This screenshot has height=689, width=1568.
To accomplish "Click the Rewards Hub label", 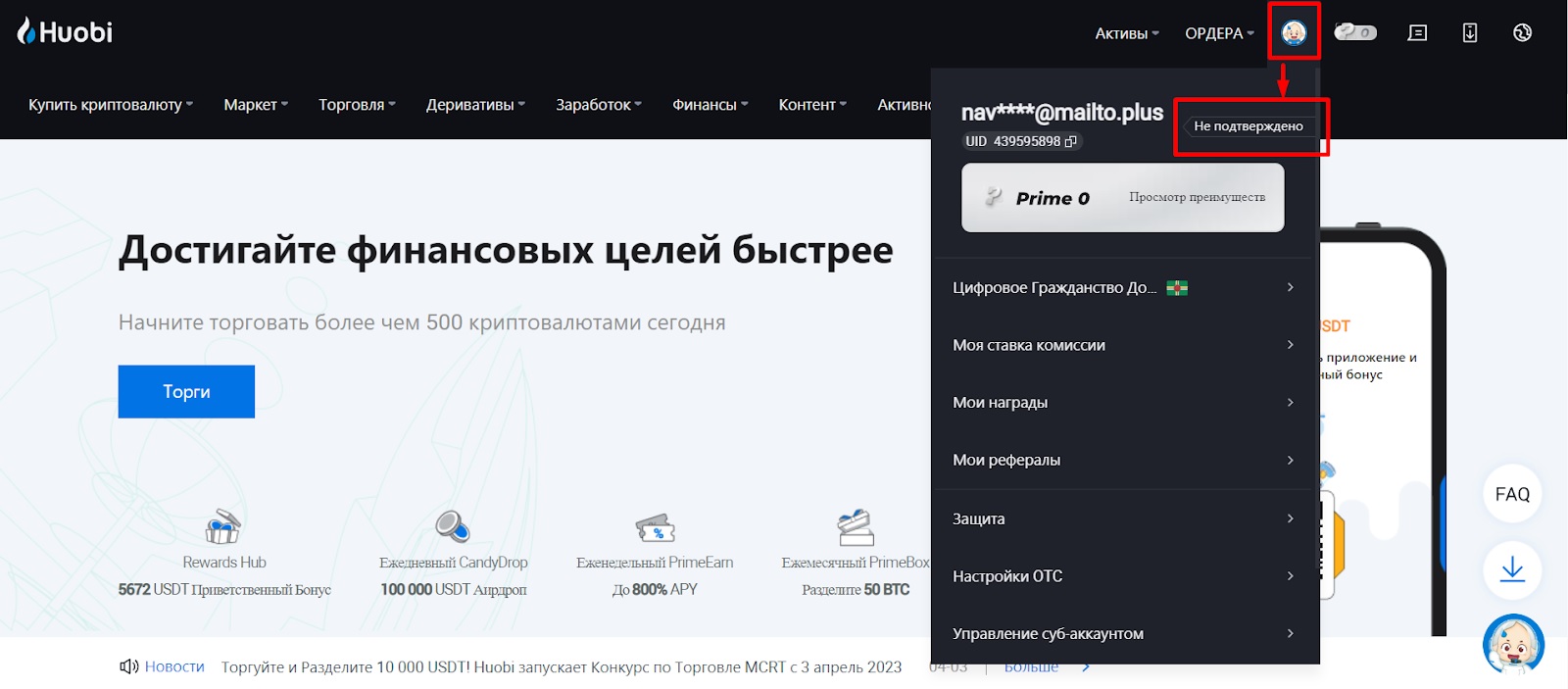I will [x=224, y=563].
